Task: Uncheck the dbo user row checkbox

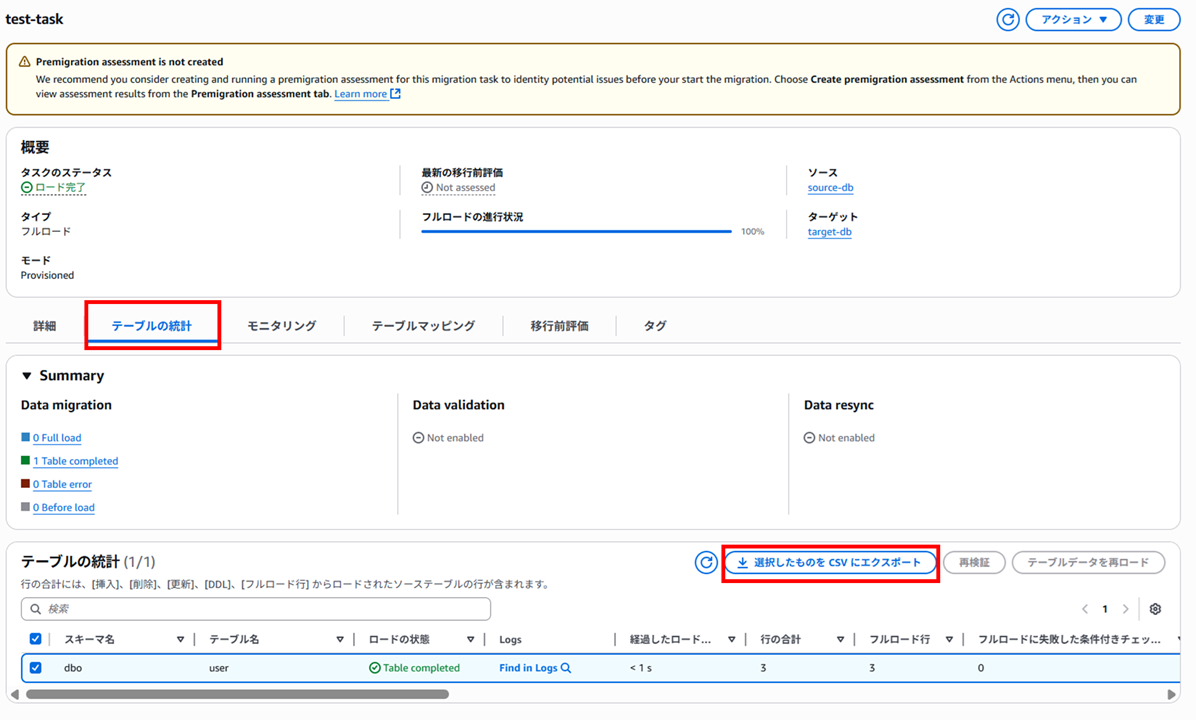Action: click(36, 667)
